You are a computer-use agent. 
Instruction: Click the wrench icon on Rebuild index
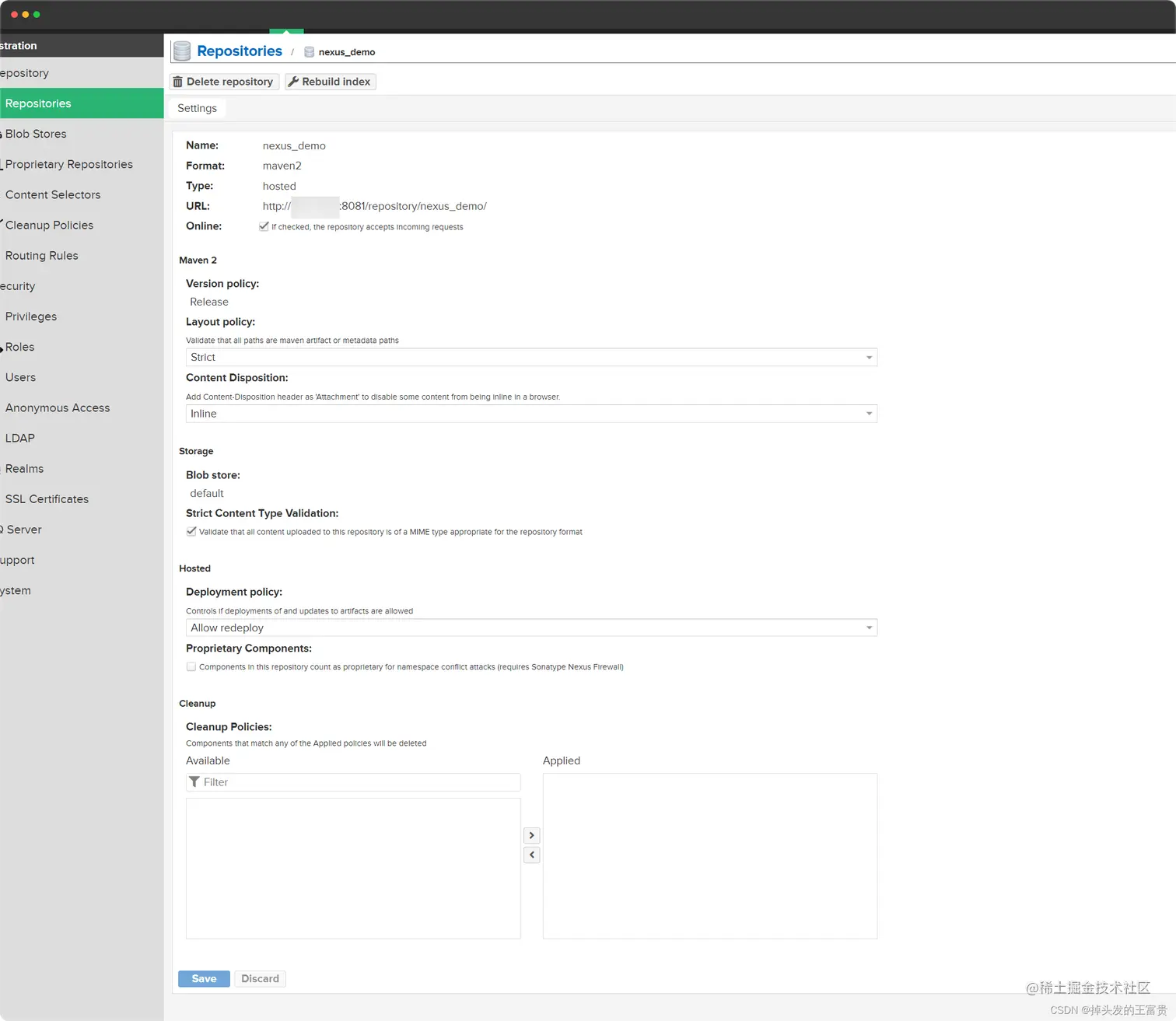coord(293,82)
